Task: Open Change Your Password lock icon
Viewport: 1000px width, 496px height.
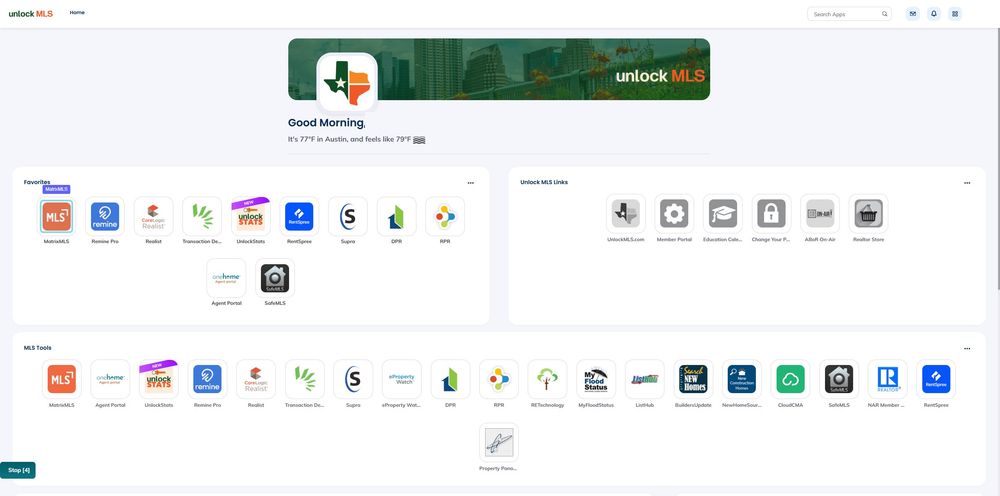Action: pyautogui.click(x=771, y=214)
